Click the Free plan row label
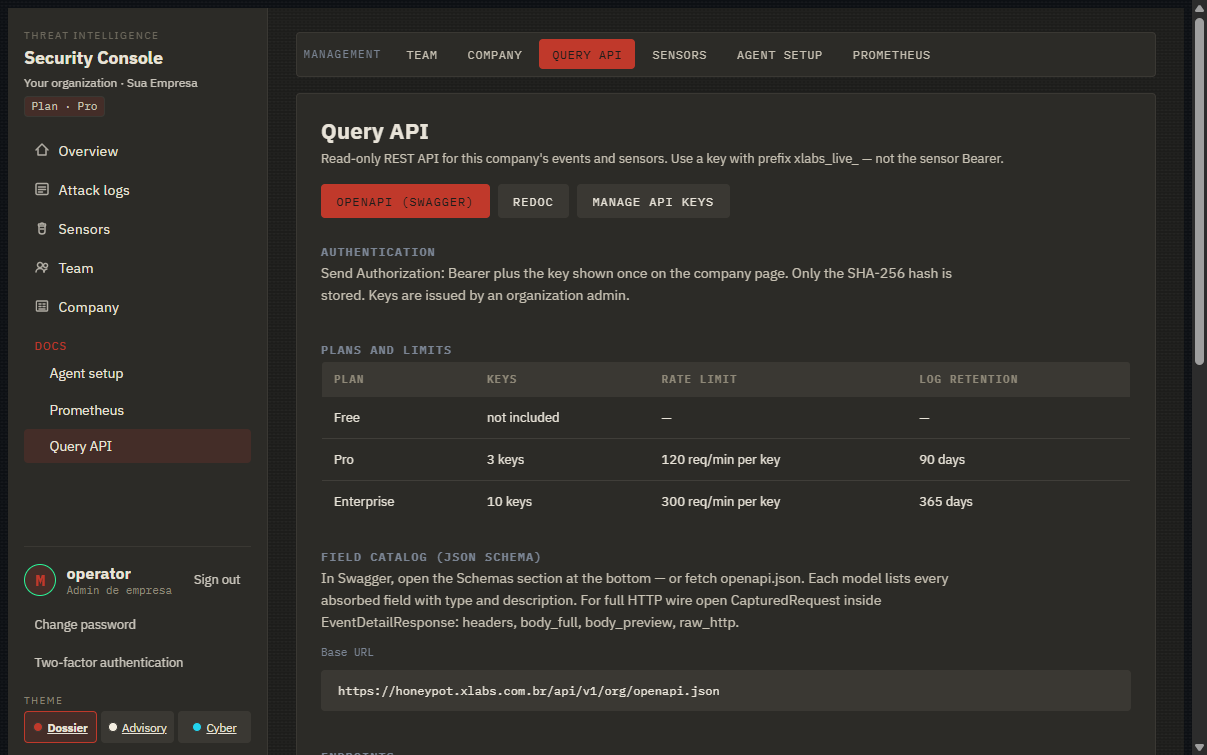Image resolution: width=1207 pixels, height=755 pixels. [347, 417]
